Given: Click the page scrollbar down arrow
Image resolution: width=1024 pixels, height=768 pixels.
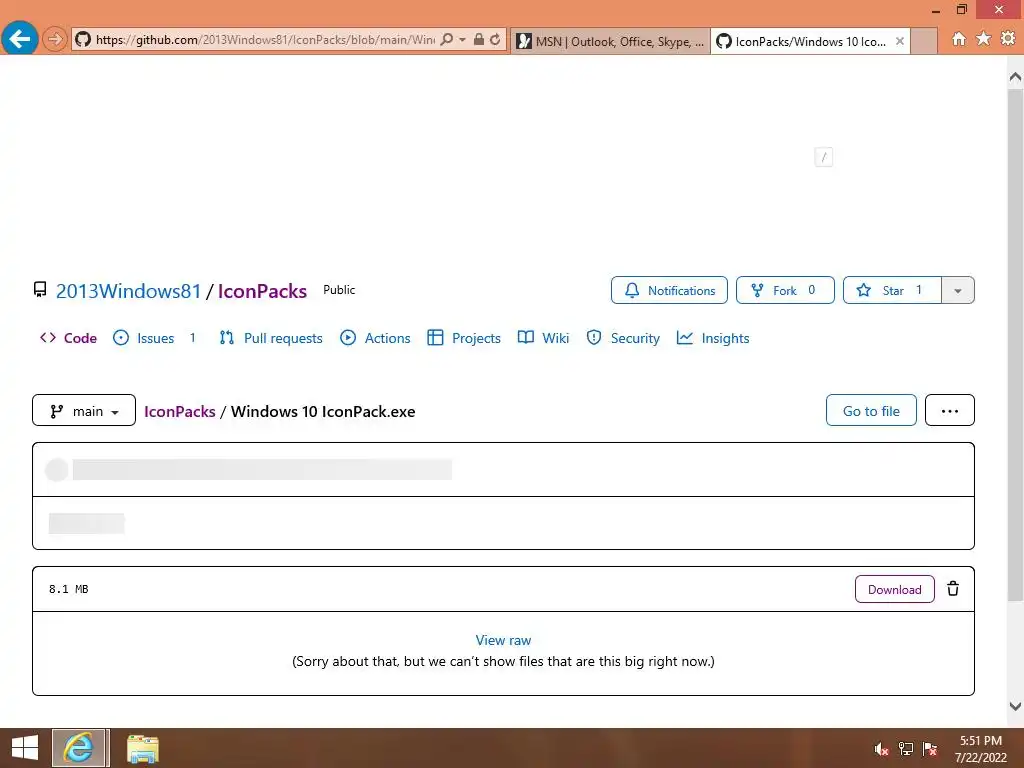Looking at the screenshot, I should pos(1015,706).
